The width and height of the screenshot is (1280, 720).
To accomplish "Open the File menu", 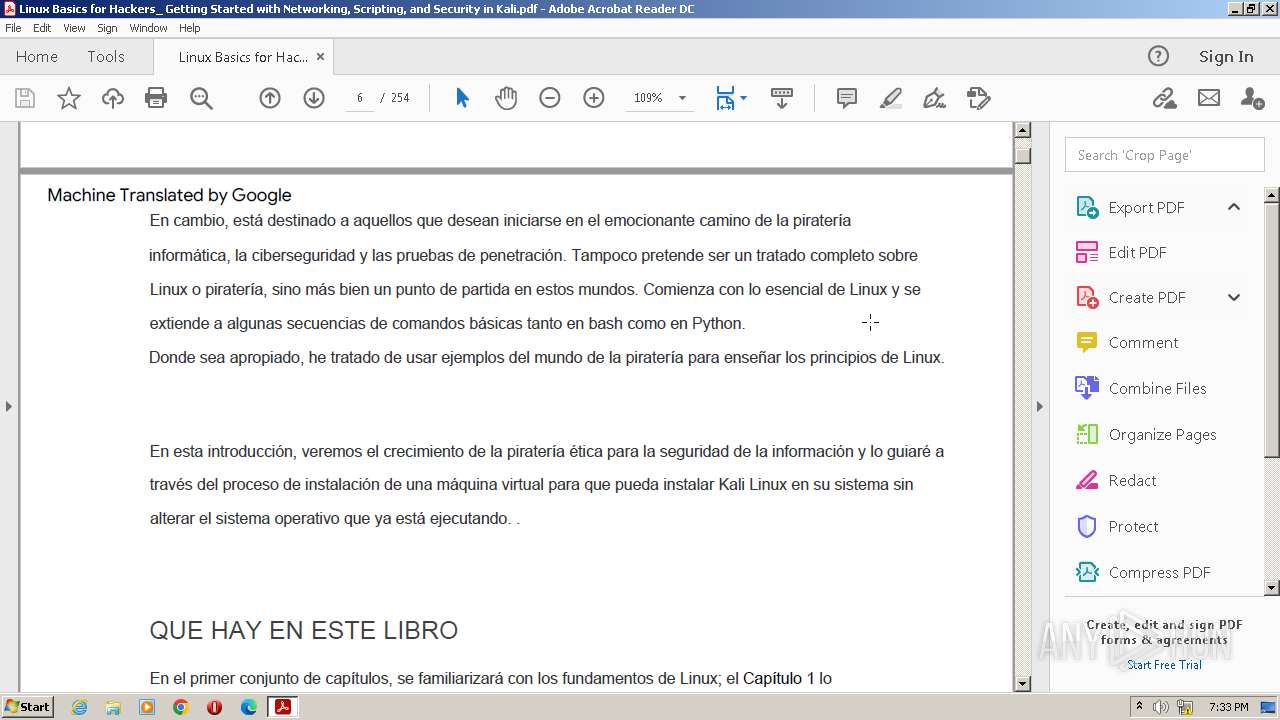I will pyautogui.click(x=13, y=28).
